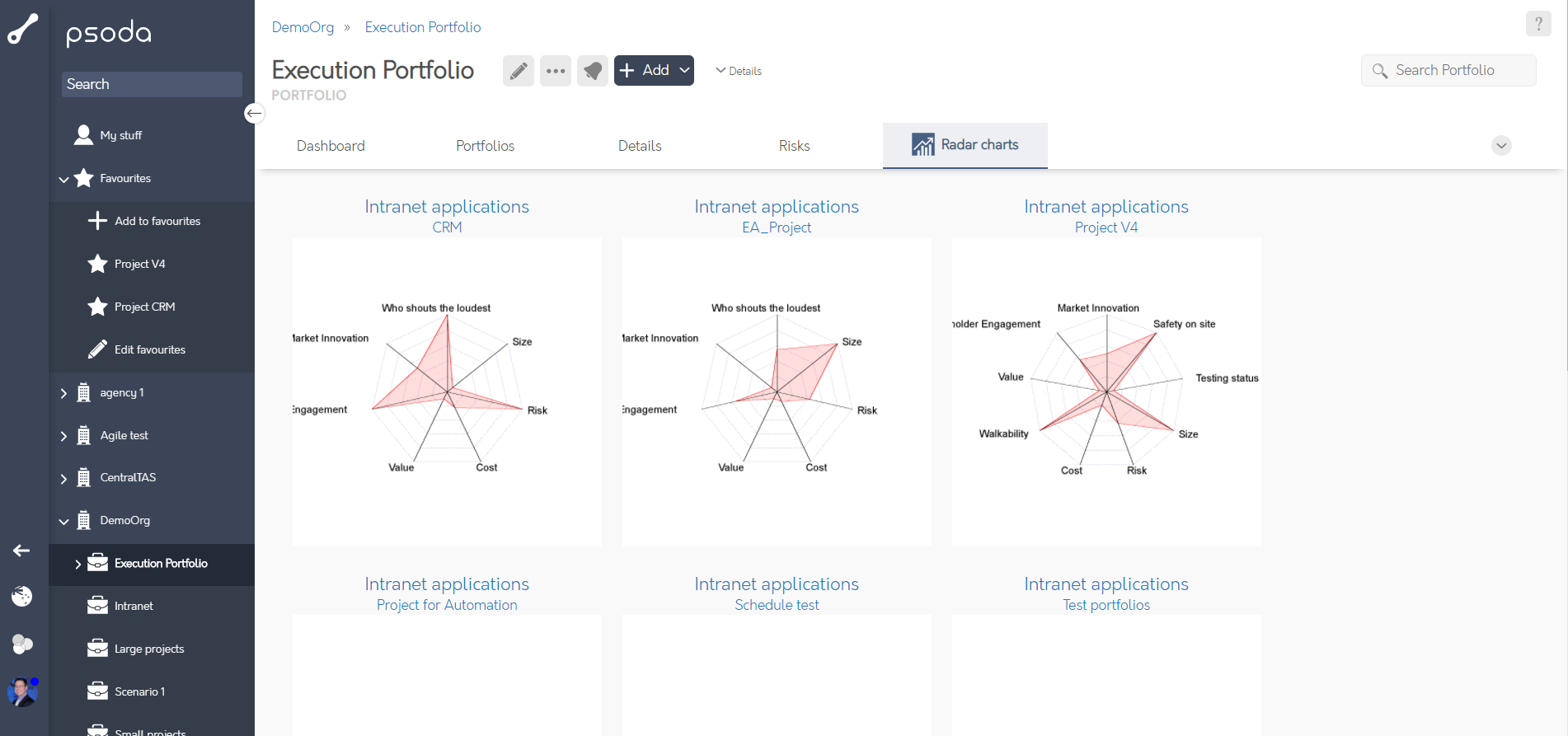
Task: Click the DemoOrg breadcrumb link
Action: tap(303, 26)
